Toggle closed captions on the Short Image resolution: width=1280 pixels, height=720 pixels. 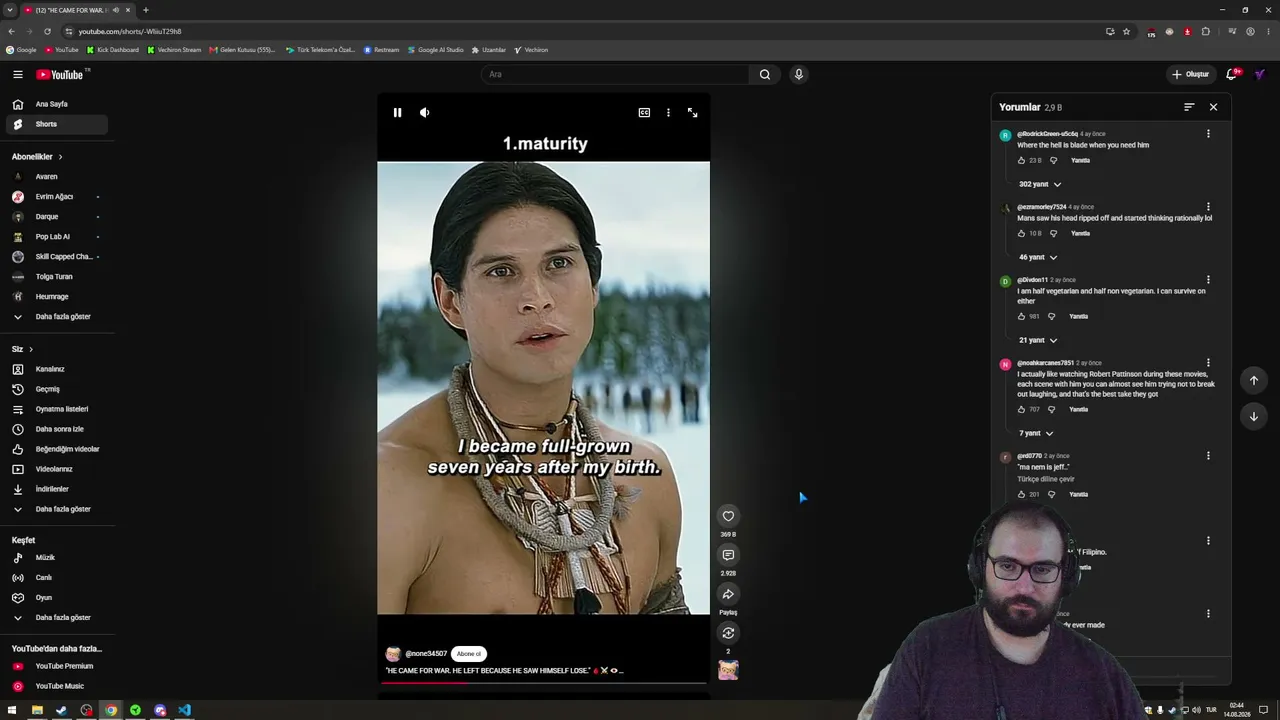[644, 113]
